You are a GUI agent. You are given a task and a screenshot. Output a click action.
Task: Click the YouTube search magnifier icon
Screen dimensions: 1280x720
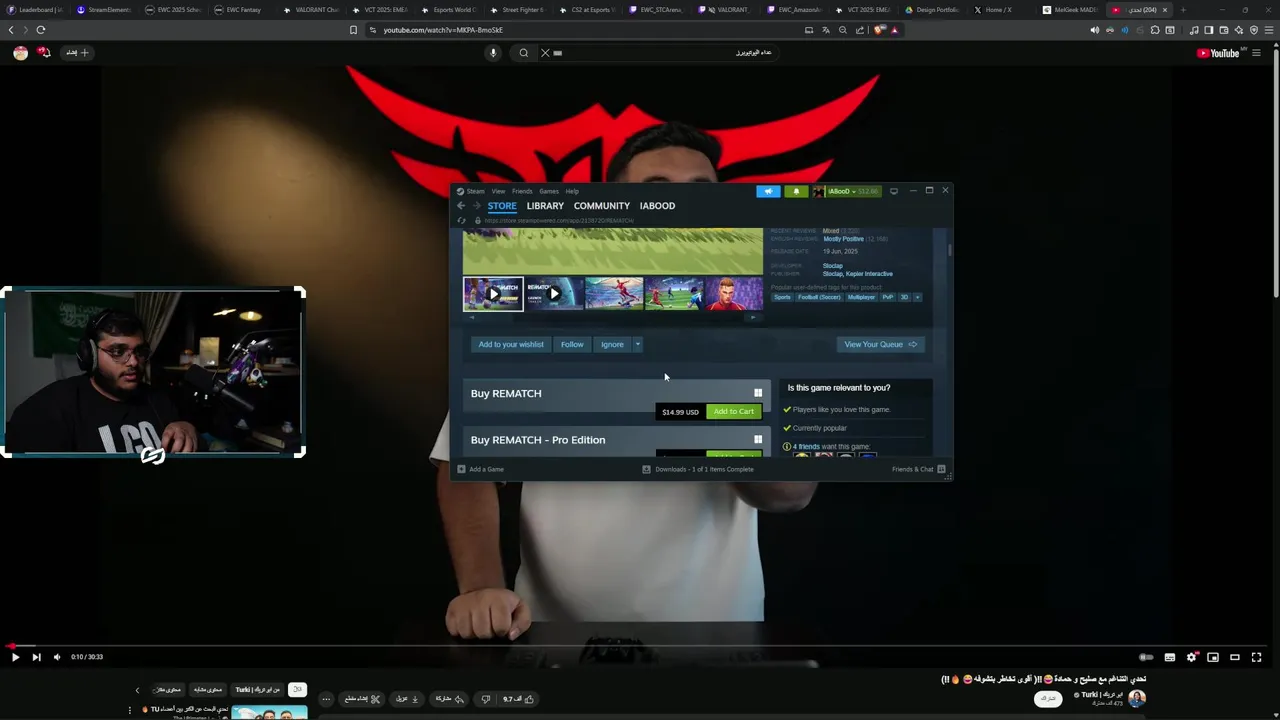tap(523, 53)
